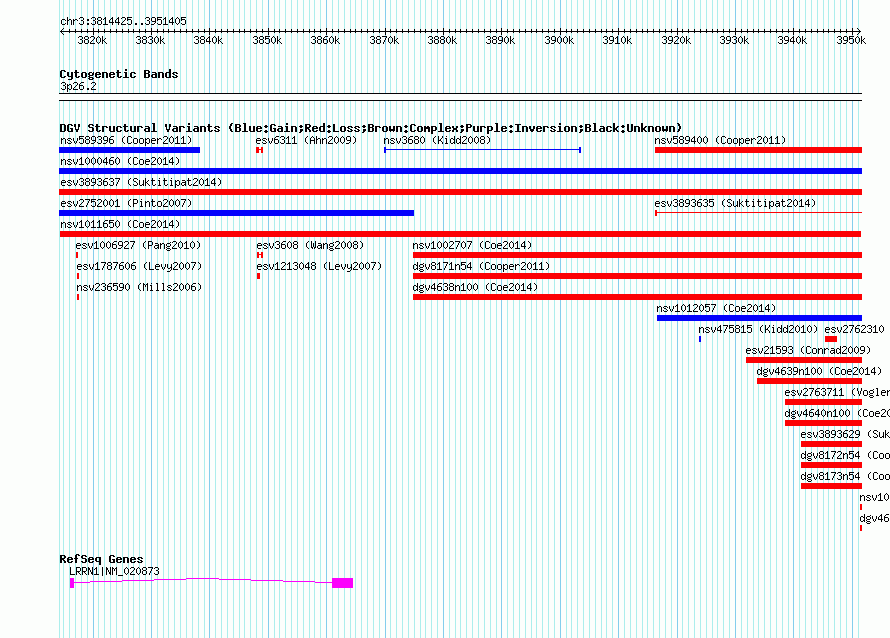Click the 3930k ruler mark
The width and height of the screenshot is (890, 638).
(x=734, y=40)
